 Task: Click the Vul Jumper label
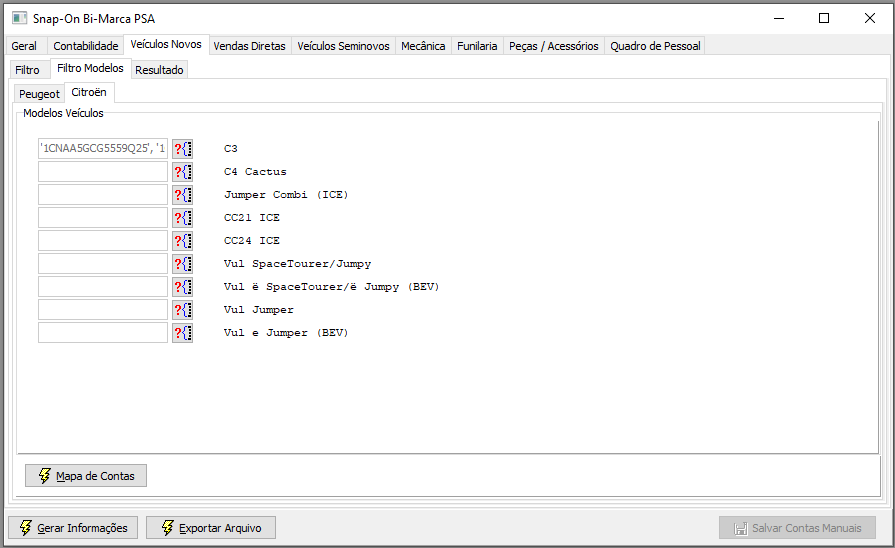[x=259, y=310]
